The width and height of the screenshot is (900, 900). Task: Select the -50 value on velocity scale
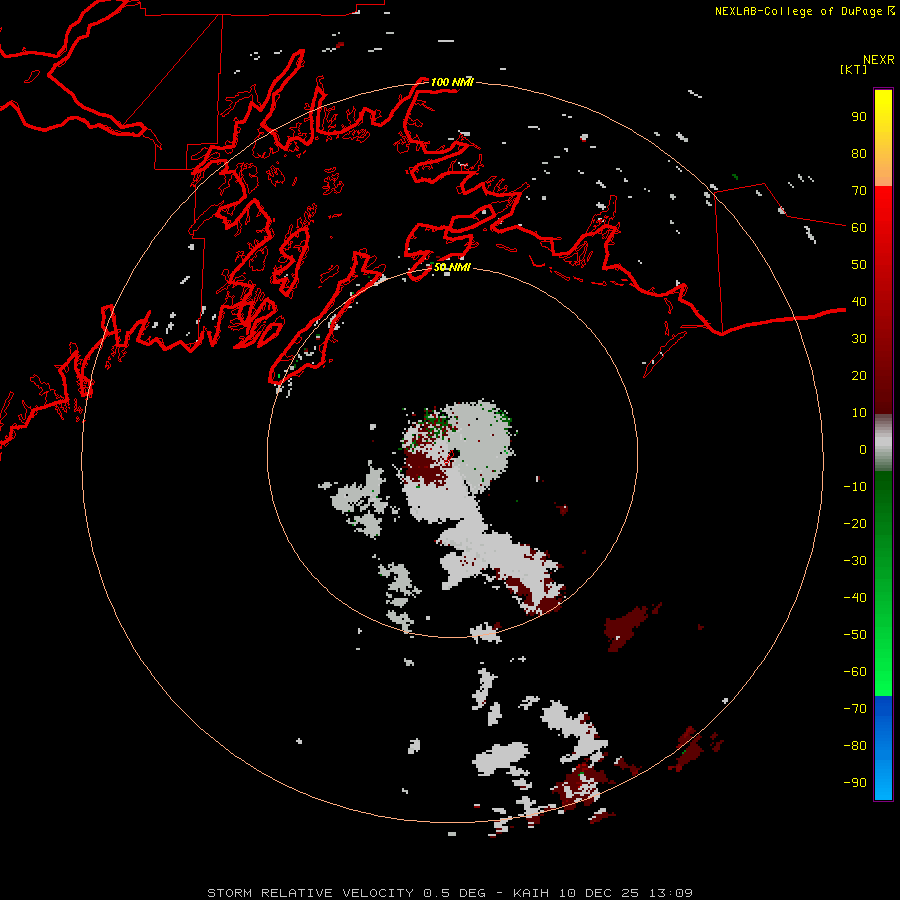coord(855,634)
